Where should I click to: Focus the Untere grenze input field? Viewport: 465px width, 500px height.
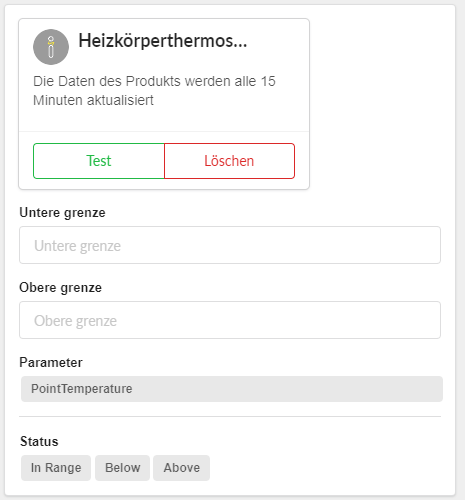230,245
